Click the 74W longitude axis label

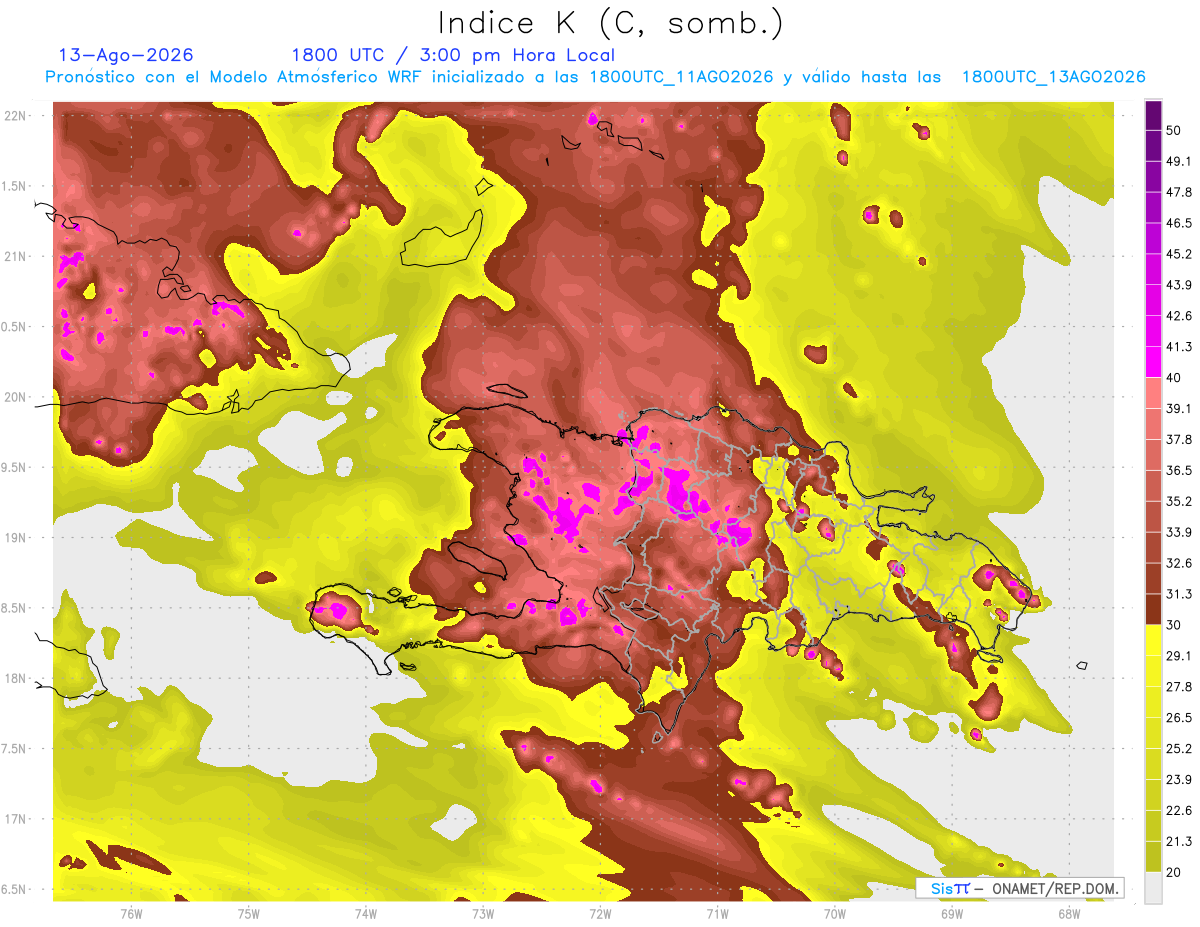[365, 913]
